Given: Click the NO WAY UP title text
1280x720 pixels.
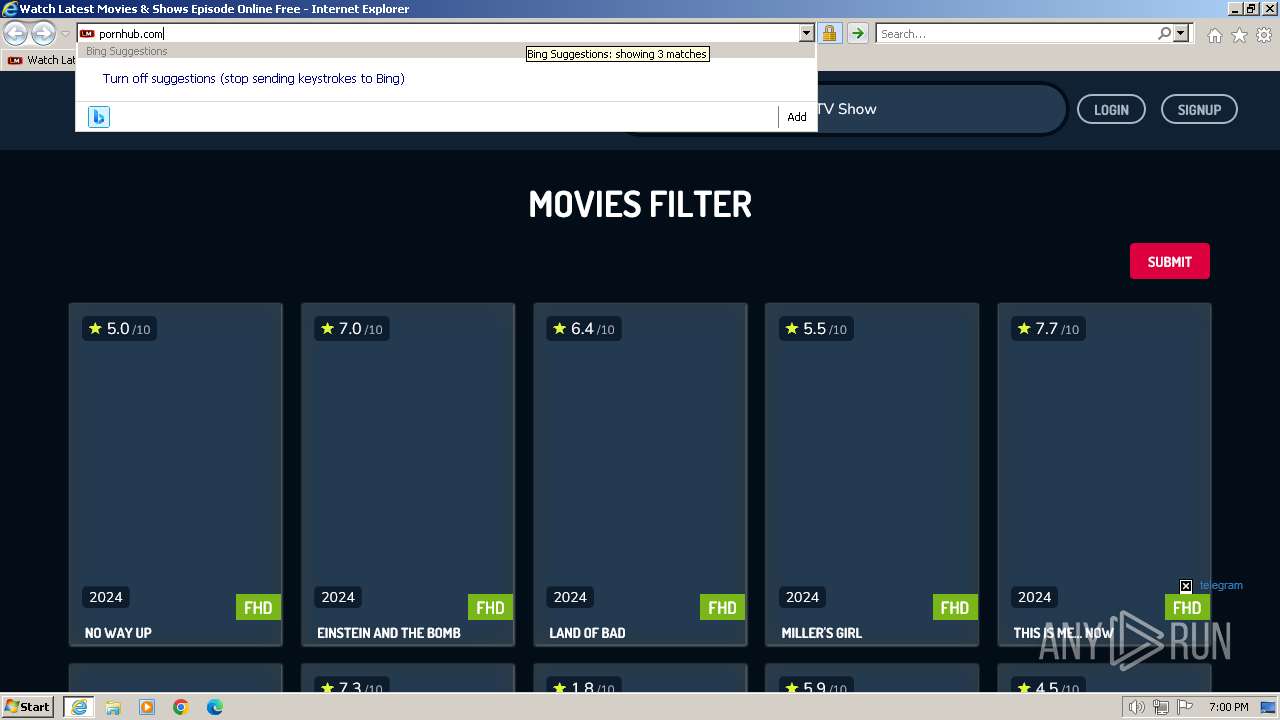Looking at the screenshot, I should pos(118,633).
